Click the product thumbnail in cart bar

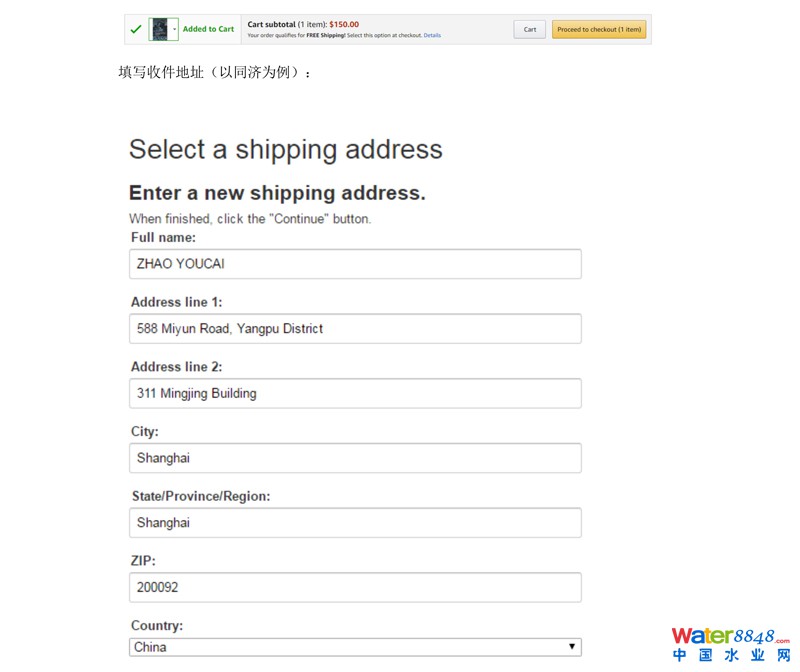pos(158,29)
